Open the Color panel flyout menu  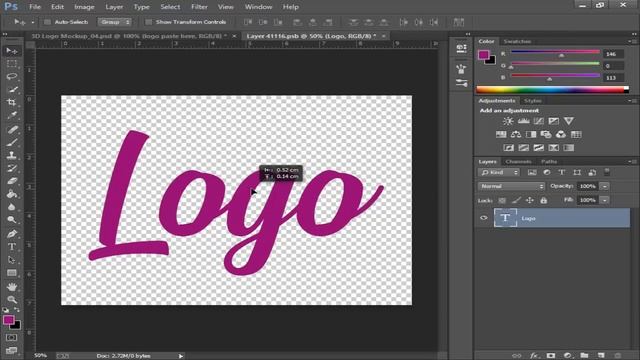(631, 41)
